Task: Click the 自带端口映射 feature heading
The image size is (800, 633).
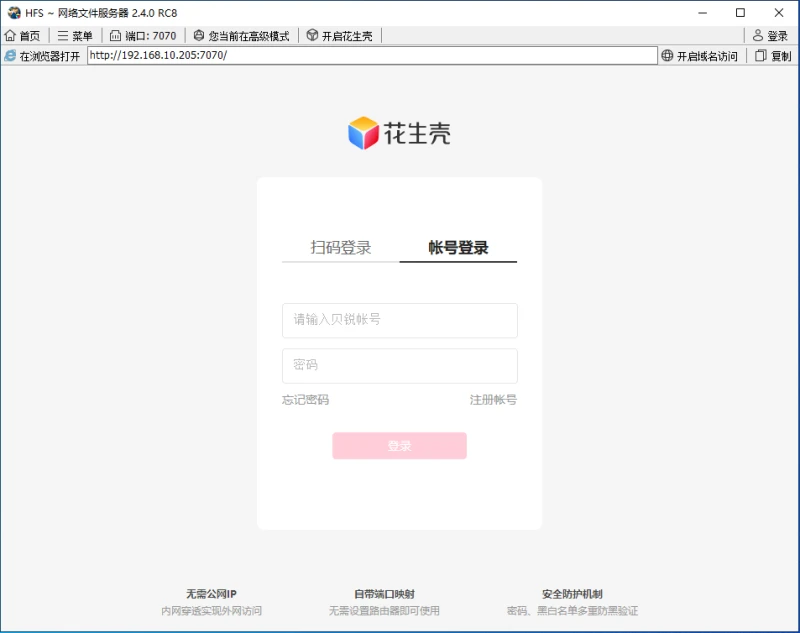Action: point(384,594)
